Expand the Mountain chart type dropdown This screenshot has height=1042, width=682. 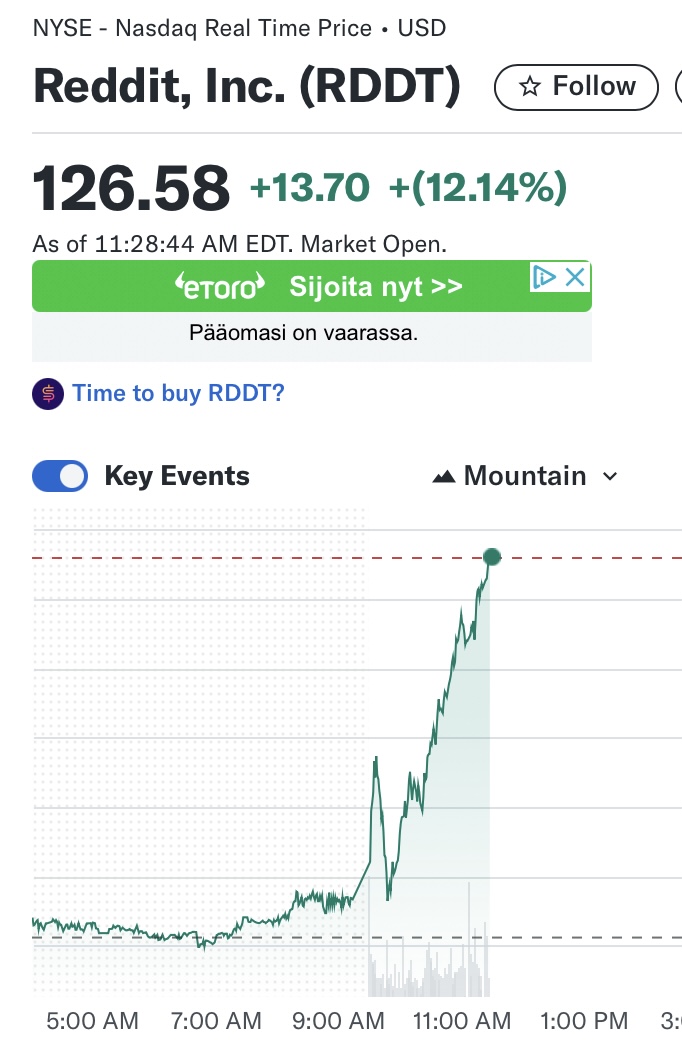(525, 476)
